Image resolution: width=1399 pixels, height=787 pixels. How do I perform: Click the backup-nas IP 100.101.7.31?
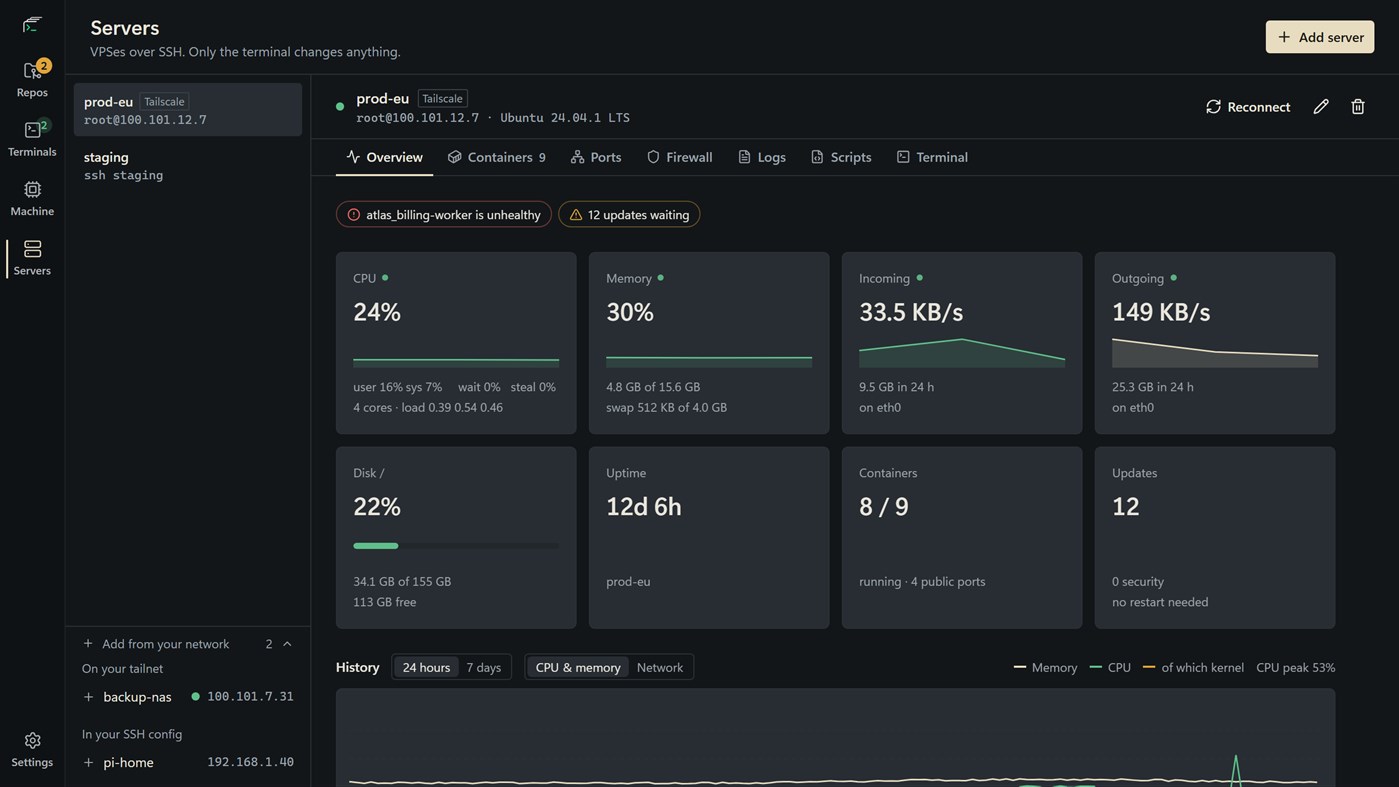point(250,697)
